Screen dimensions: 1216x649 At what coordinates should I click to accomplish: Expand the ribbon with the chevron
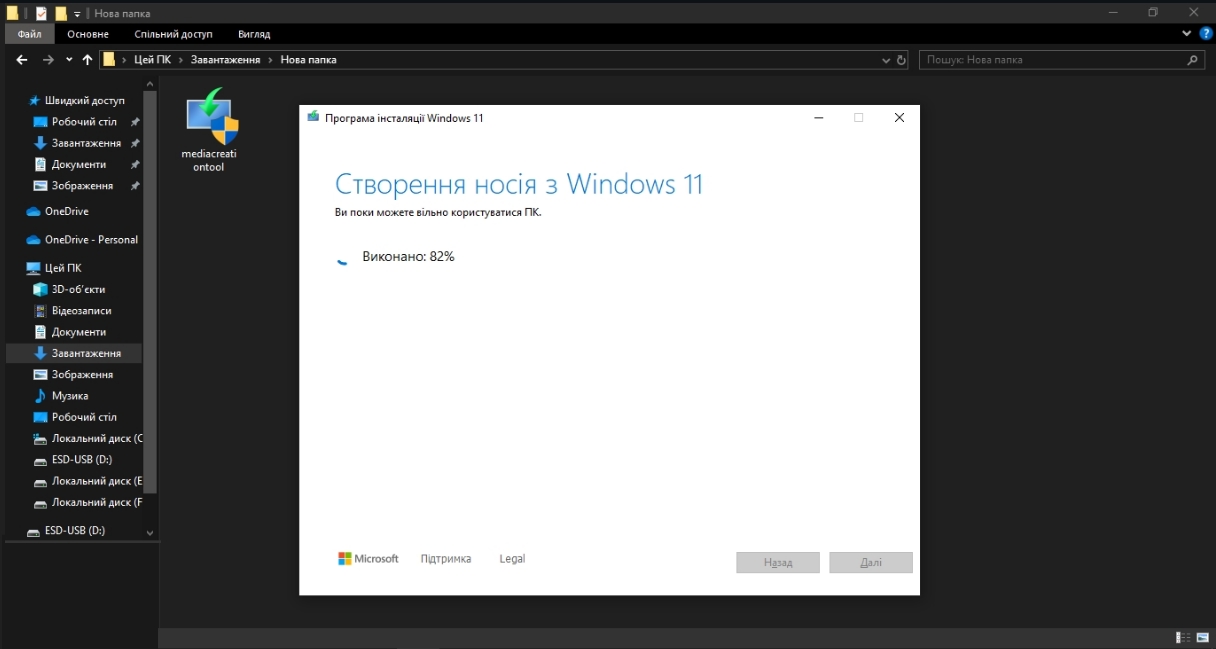pyautogui.click(x=1187, y=33)
